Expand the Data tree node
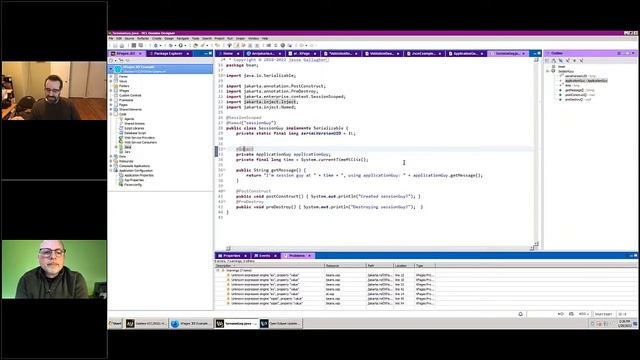This screenshot has height=360, width=640. click(111, 156)
